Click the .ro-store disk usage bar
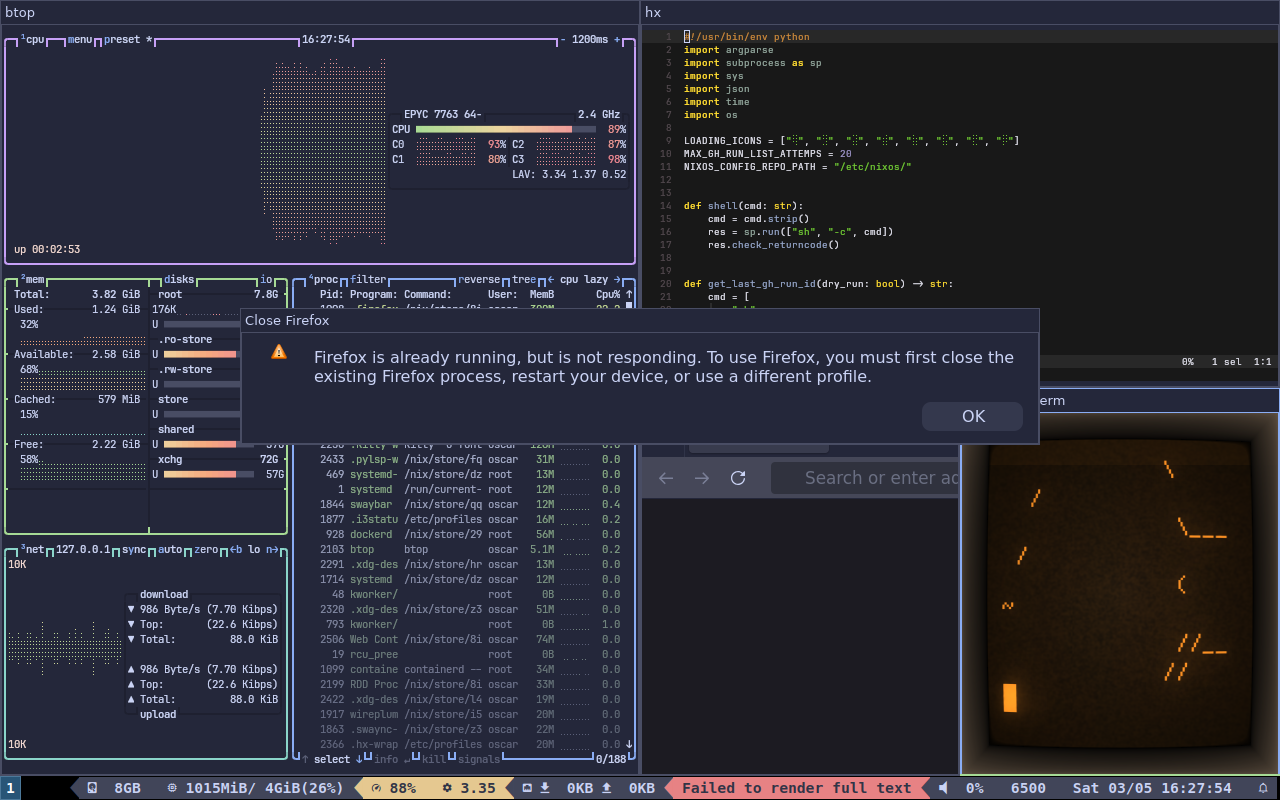Viewport: 1280px width, 800px height. click(x=200, y=355)
